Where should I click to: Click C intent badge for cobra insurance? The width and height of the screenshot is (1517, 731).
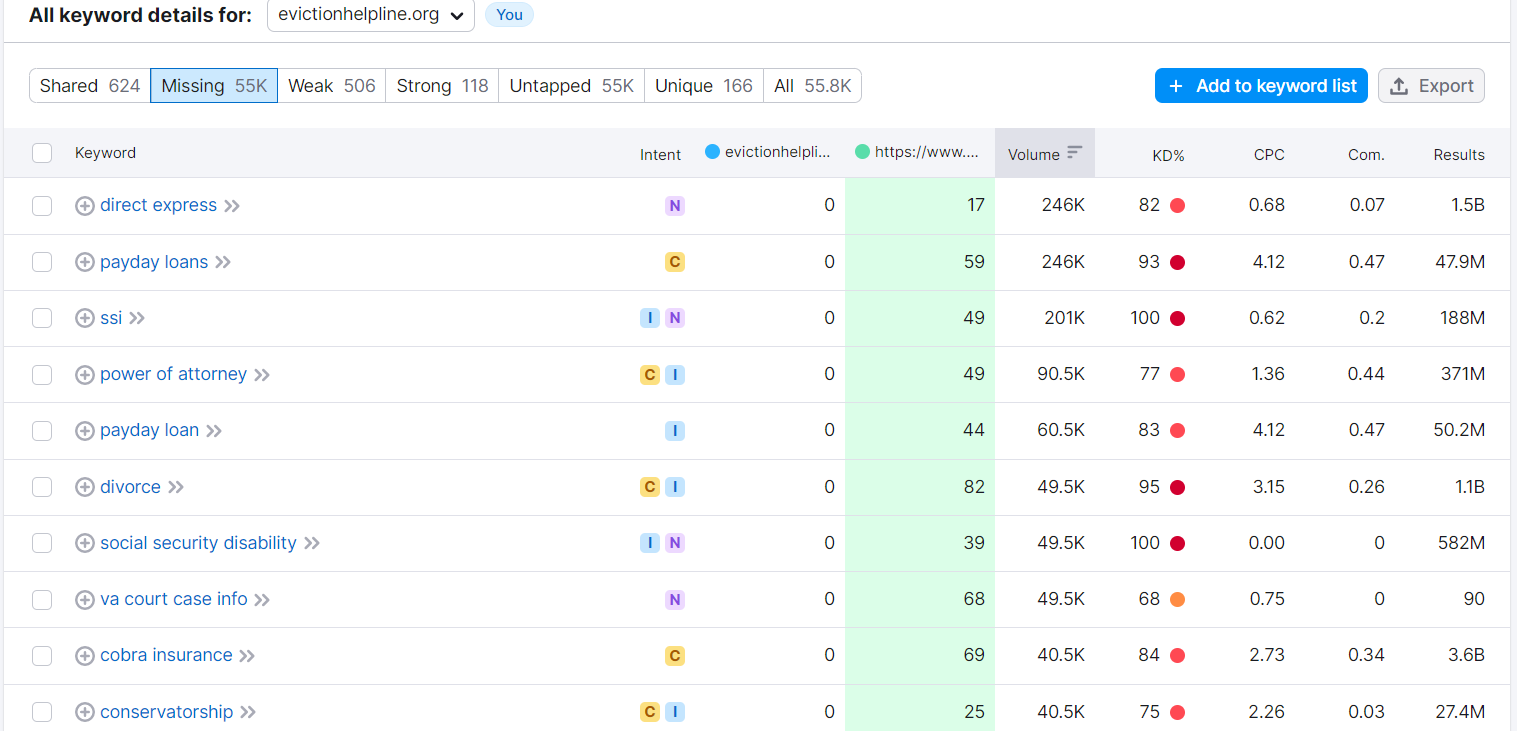click(x=675, y=656)
